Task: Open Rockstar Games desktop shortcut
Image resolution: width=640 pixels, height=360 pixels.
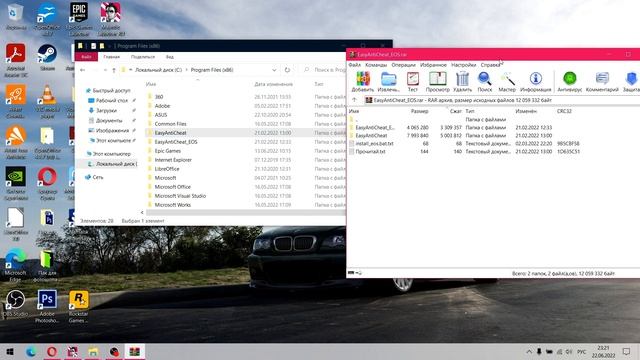Action: pyautogui.click(x=78, y=306)
